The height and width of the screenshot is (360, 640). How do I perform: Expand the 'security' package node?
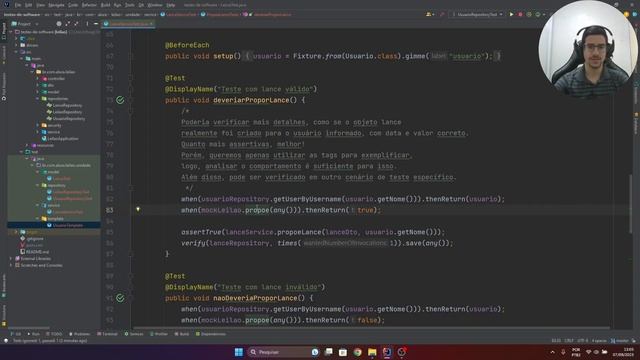pos(38,125)
